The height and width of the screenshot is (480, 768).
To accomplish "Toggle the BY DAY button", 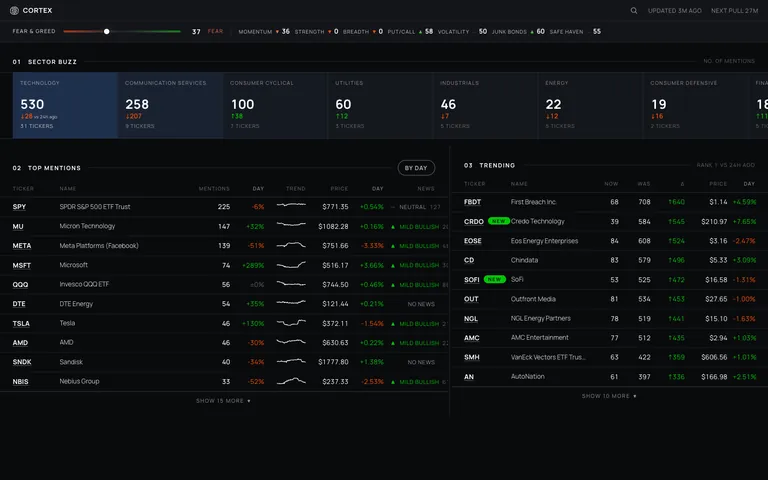I will tap(416, 168).
